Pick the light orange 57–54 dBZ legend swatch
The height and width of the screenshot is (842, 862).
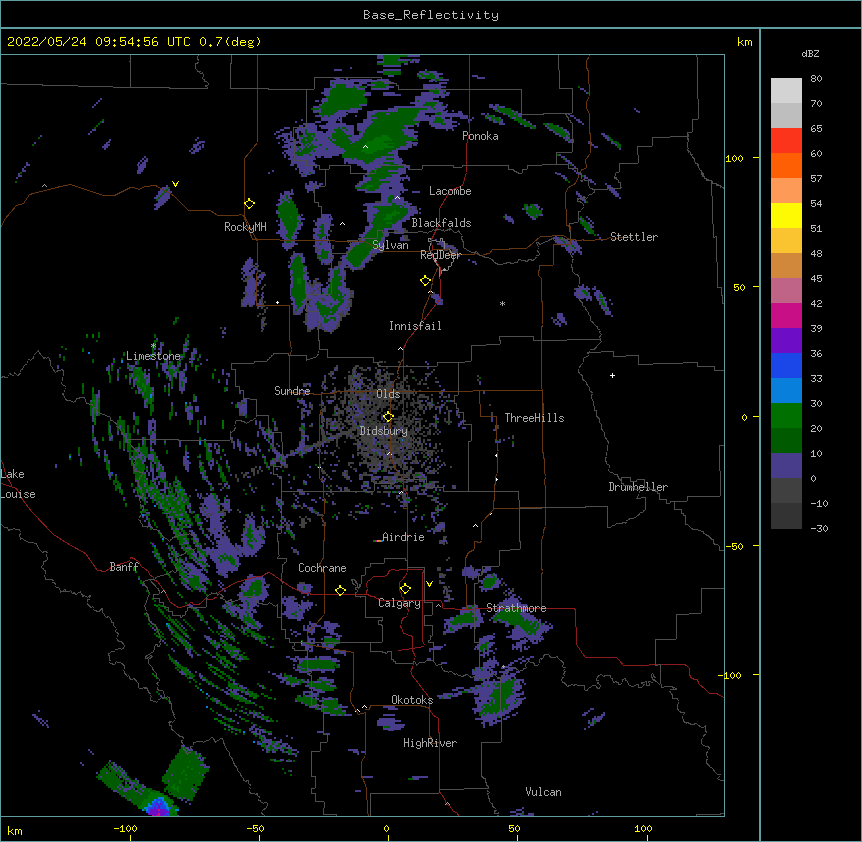[786, 191]
